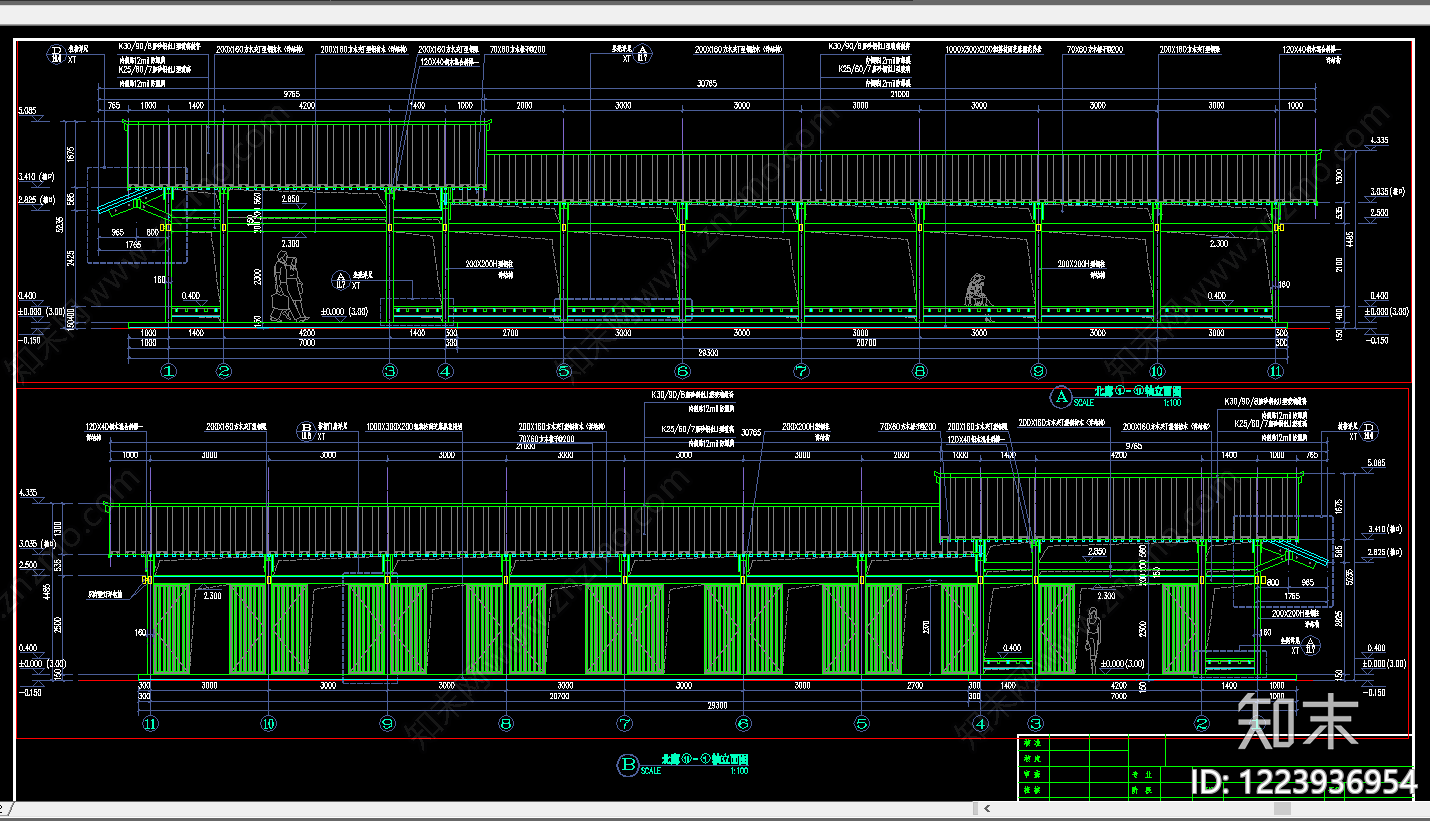1430x821 pixels.
Task: Select the 5.085 elevation label top-left
Action: tap(27, 110)
